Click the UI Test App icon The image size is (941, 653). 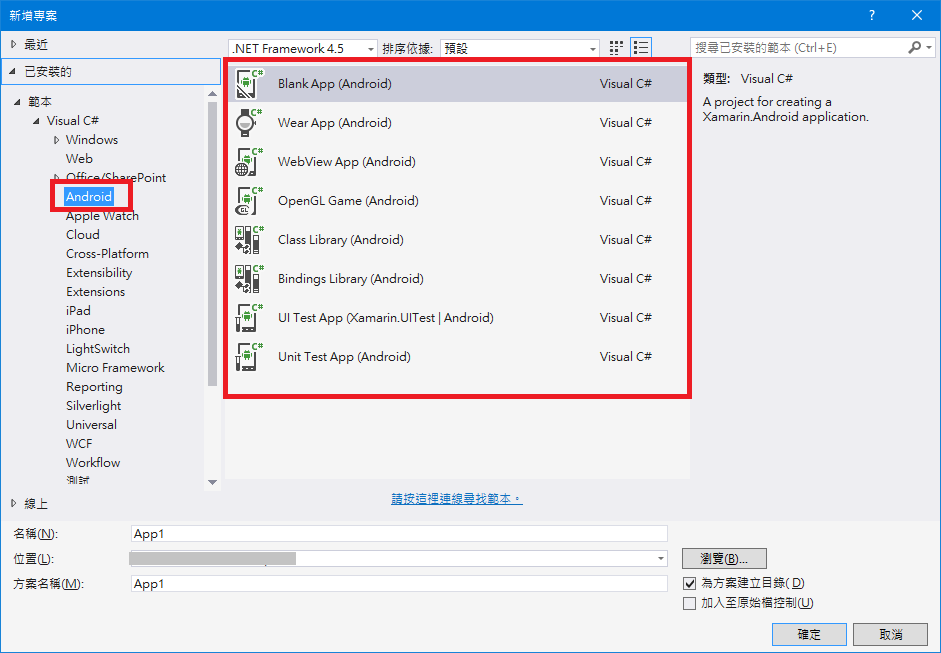(x=249, y=318)
